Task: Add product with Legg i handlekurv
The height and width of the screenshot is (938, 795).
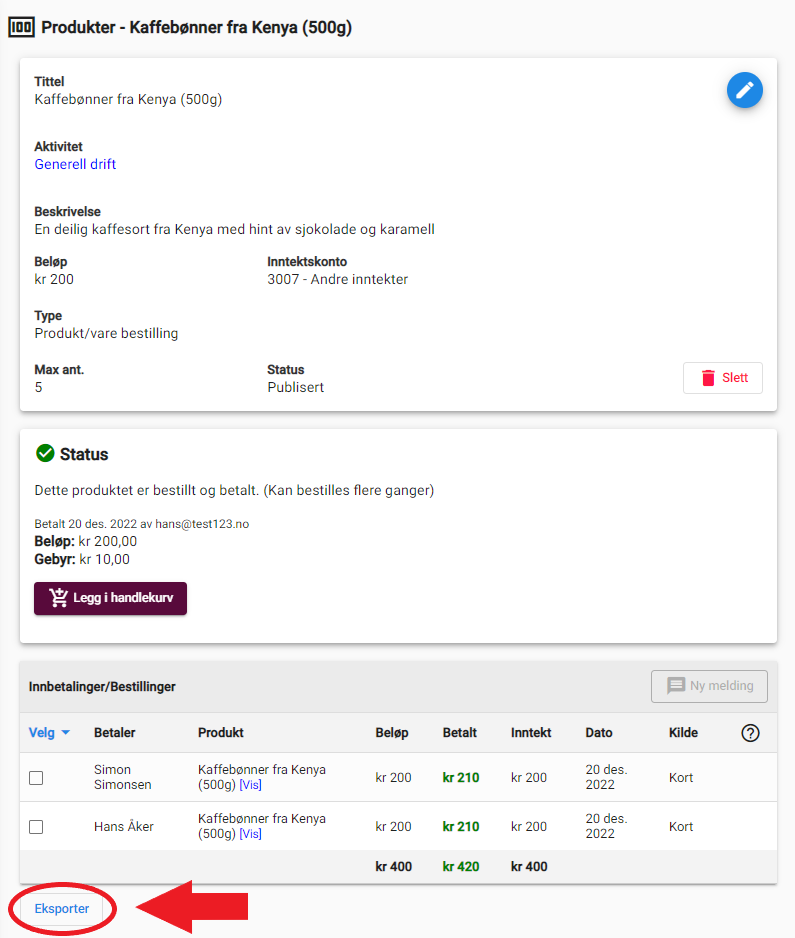Action: pyautogui.click(x=111, y=598)
